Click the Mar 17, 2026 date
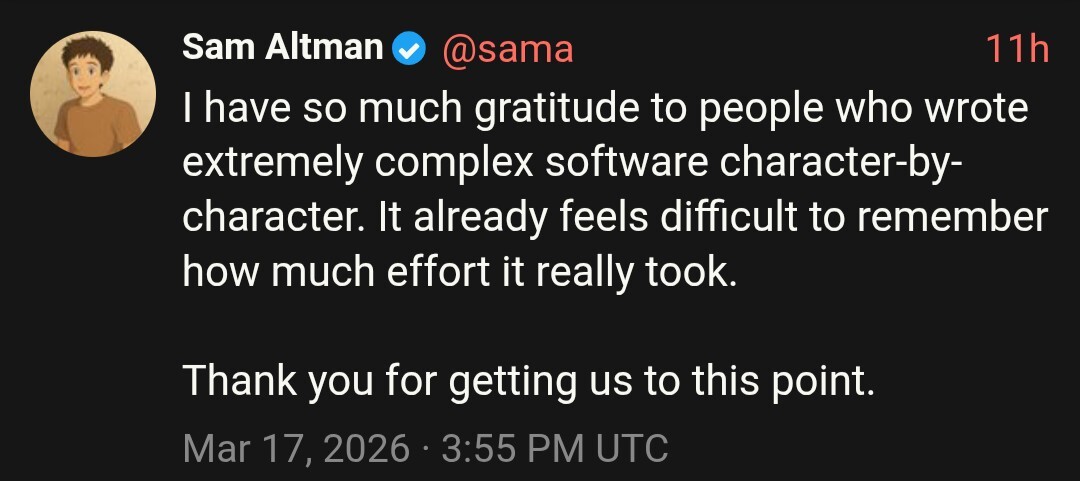Screen dimensions: 1080x481 tap(296, 447)
